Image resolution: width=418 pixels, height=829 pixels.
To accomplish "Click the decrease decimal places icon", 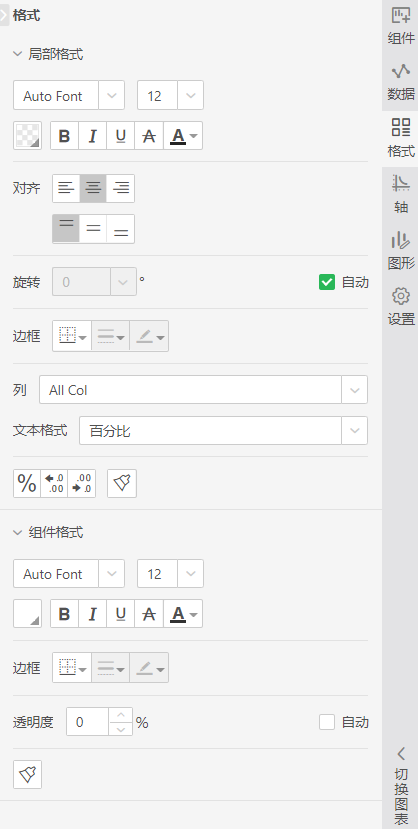I will [x=82, y=483].
